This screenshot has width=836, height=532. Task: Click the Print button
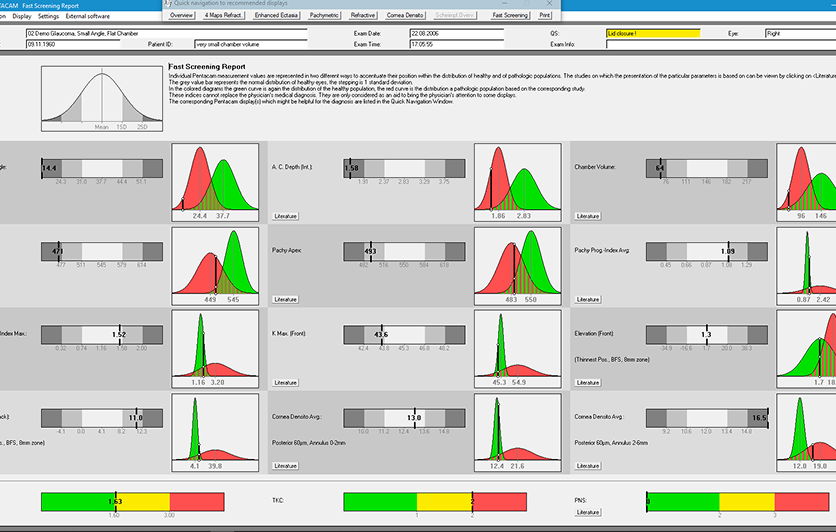[544, 15]
